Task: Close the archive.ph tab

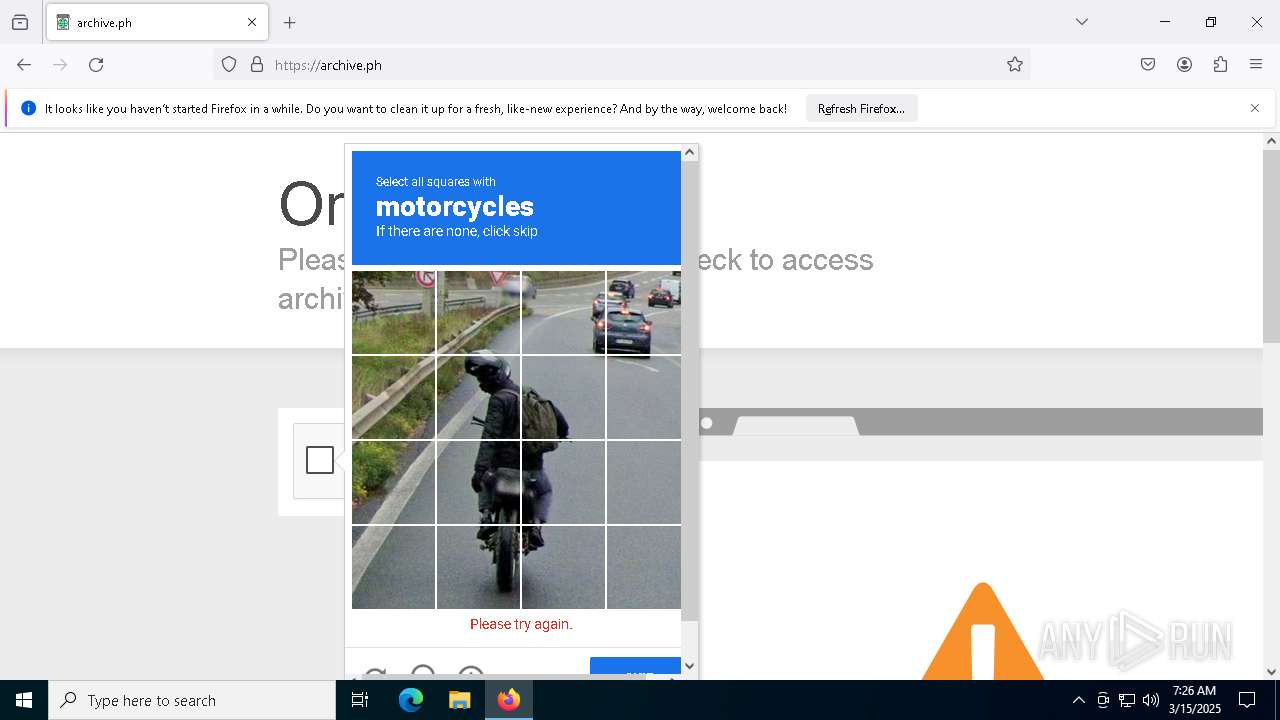Action: (252, 22)
